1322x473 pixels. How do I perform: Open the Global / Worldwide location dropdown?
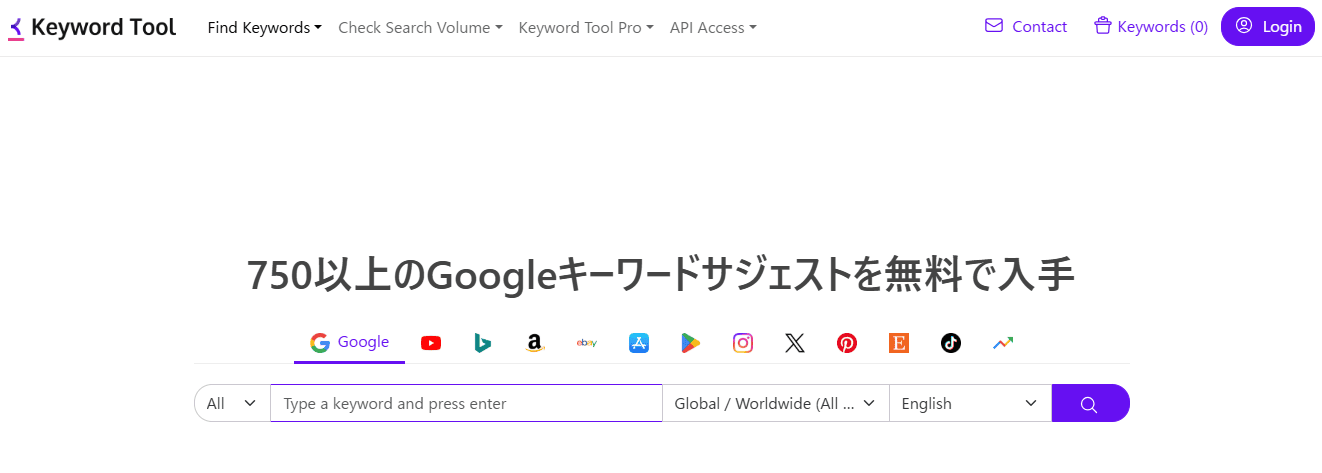[775, 404]
